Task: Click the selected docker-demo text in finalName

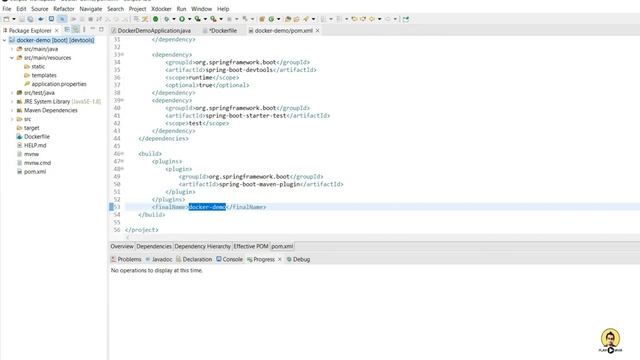Action: coord(207,207)
